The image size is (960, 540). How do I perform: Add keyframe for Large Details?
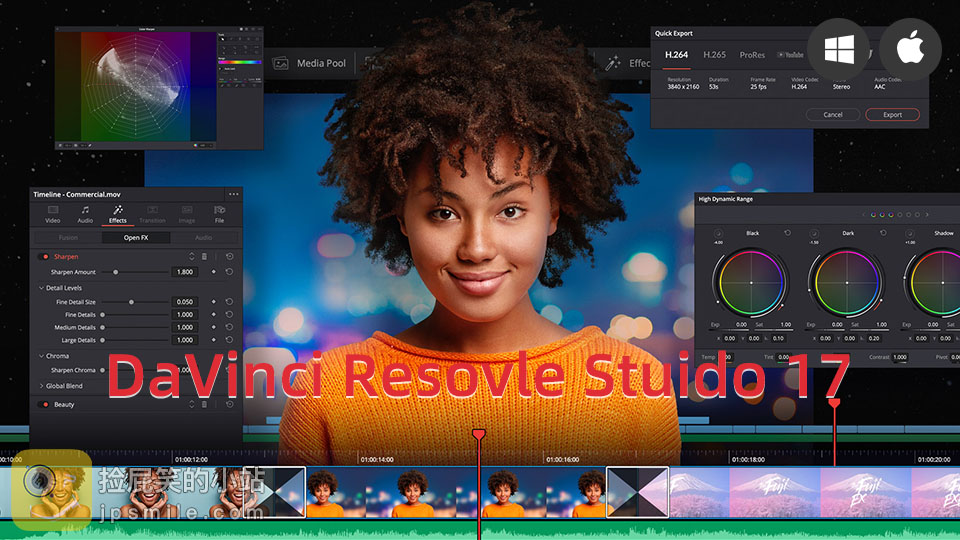pyautogui.click(x=214, y=340)
